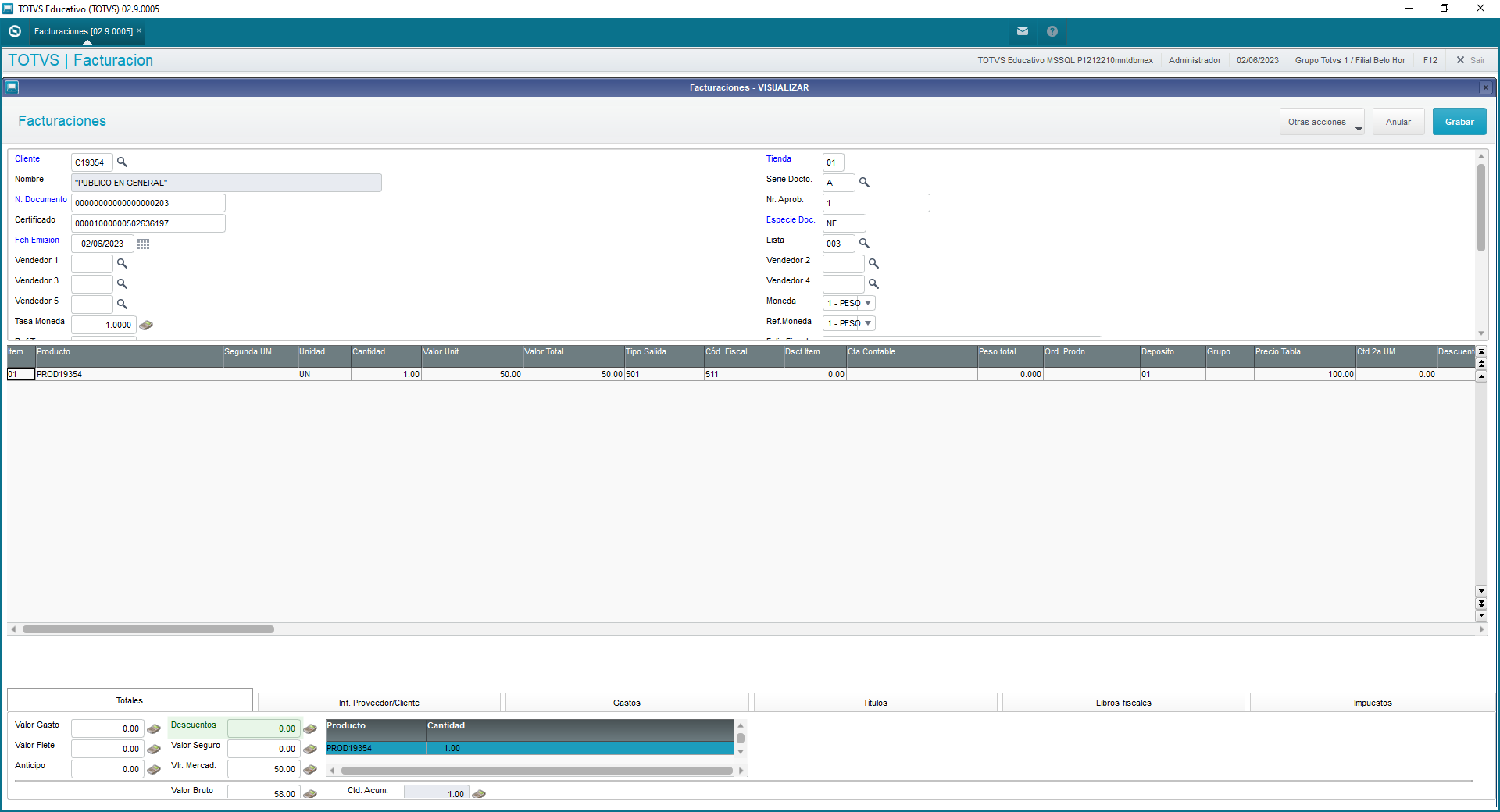Search Lista with the magnifier icon
This screenshot has width=1500, height=812.
point(864,244)
